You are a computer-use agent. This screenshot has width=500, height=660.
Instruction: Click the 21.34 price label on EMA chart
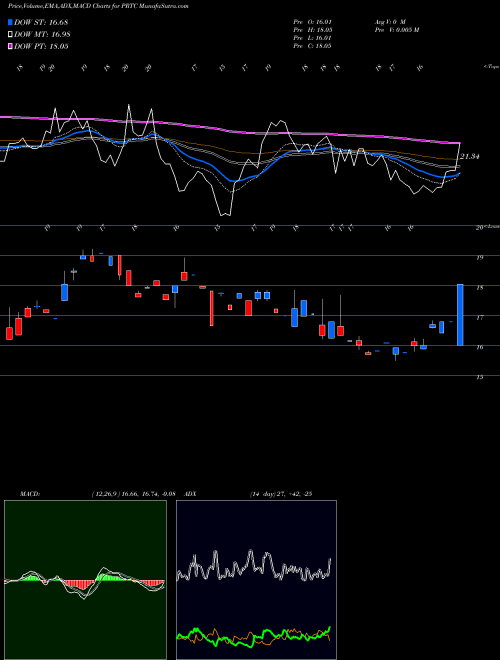(470, 157)
